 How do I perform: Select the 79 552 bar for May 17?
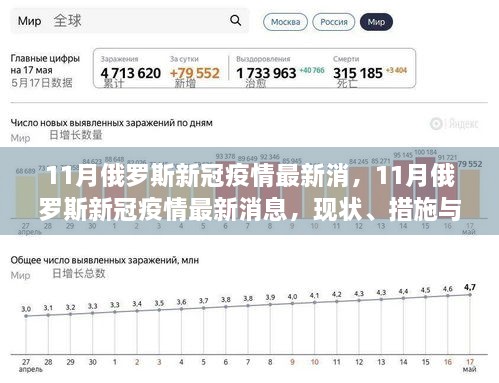coord(470,194)
